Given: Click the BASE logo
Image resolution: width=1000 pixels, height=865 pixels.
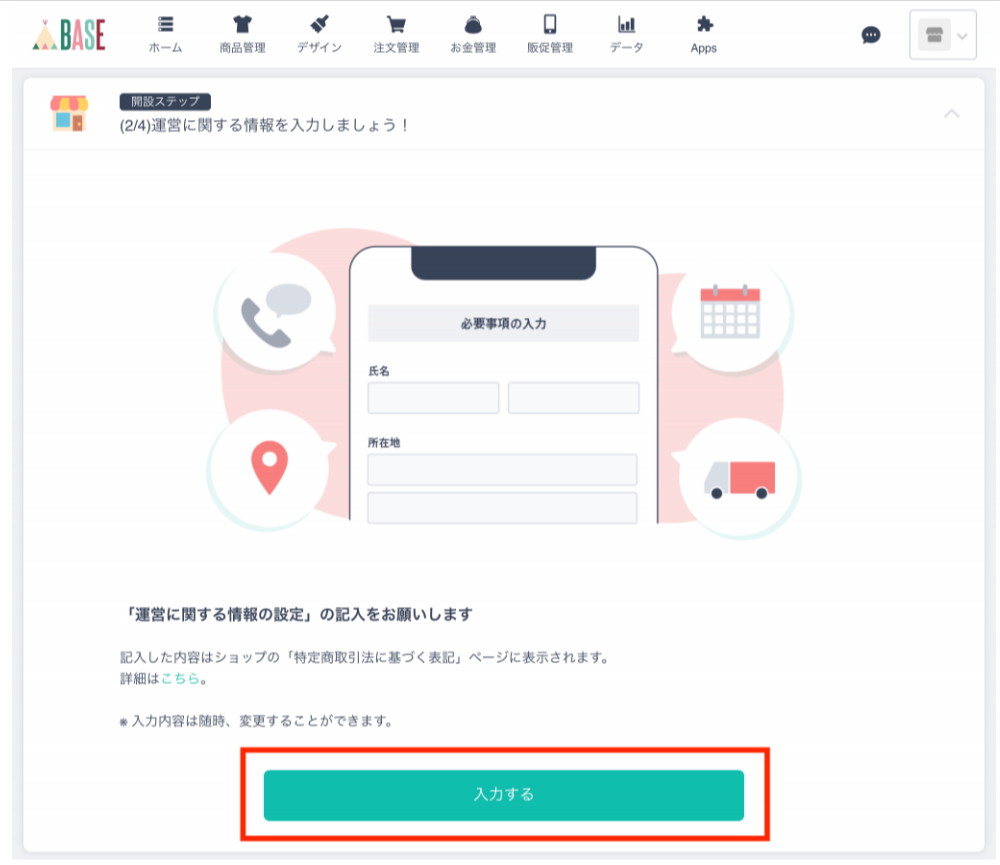Looking at the screenshot, I should (69, 35).
